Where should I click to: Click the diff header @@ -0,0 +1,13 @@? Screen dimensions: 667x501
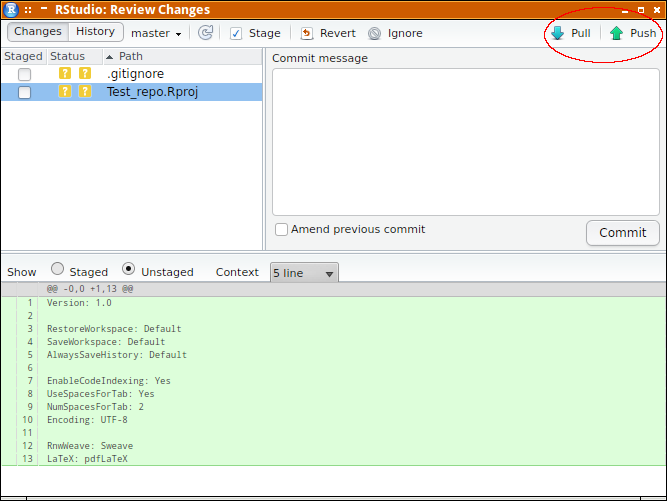click(x=90, y=289)
